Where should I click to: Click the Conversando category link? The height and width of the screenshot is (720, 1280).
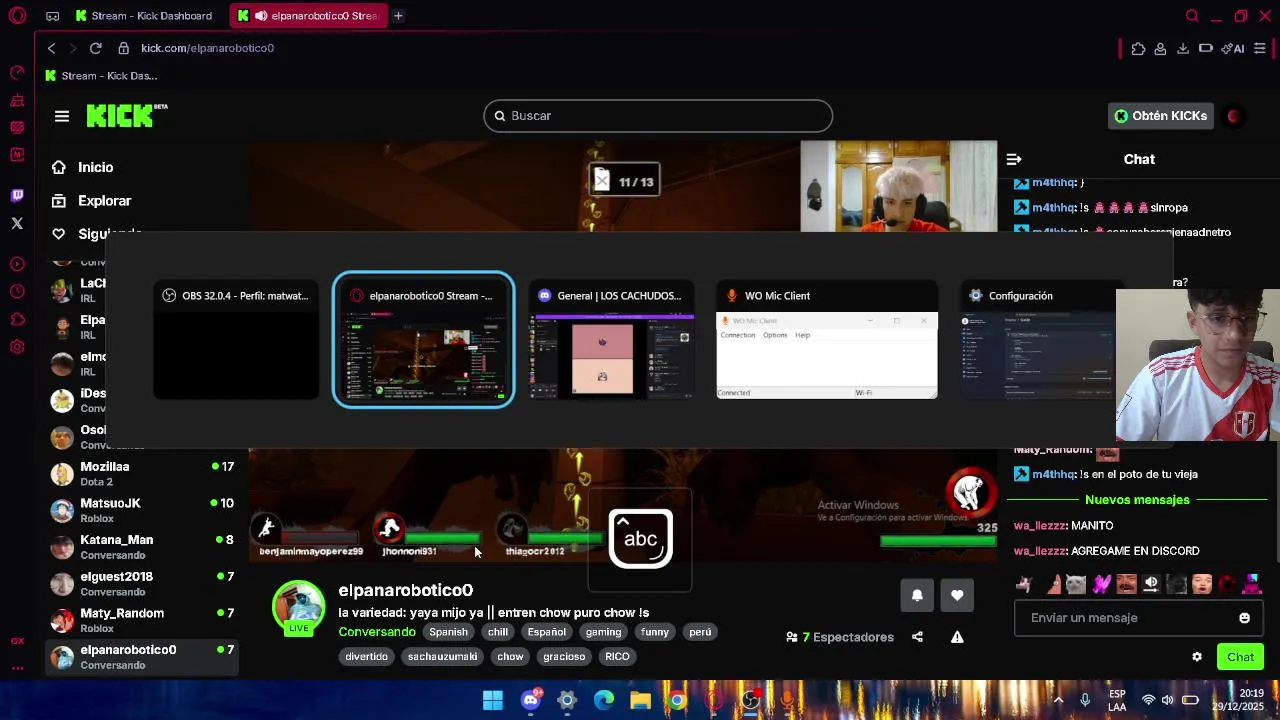377,632
